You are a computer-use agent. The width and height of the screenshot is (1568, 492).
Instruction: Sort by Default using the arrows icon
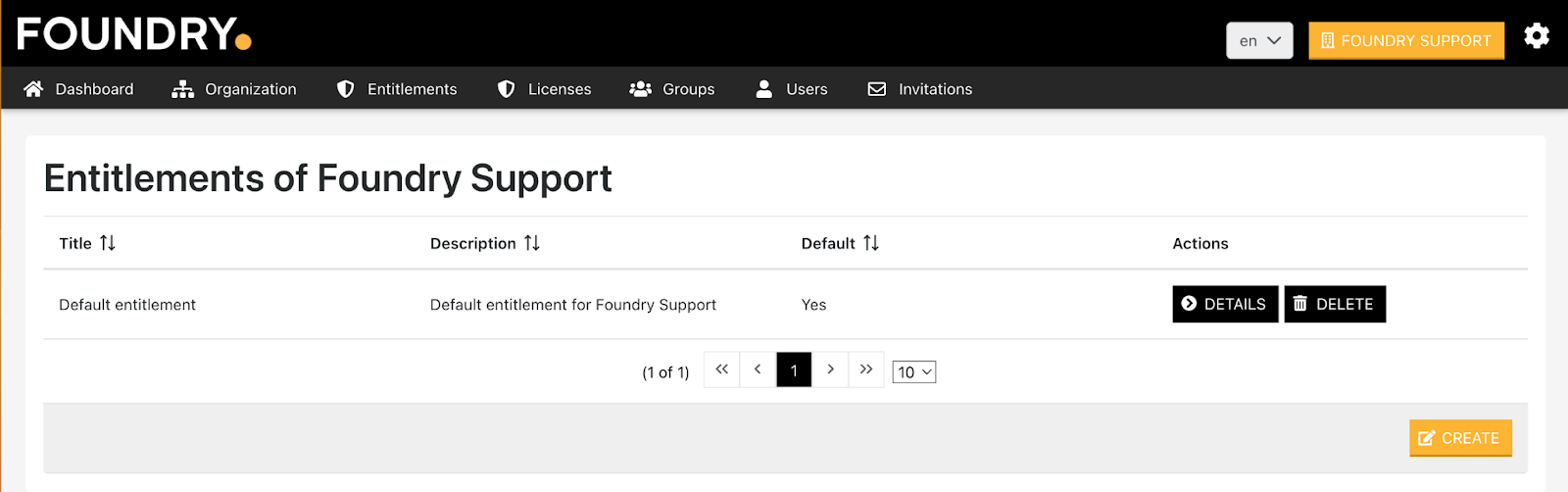tap(871, 243)
